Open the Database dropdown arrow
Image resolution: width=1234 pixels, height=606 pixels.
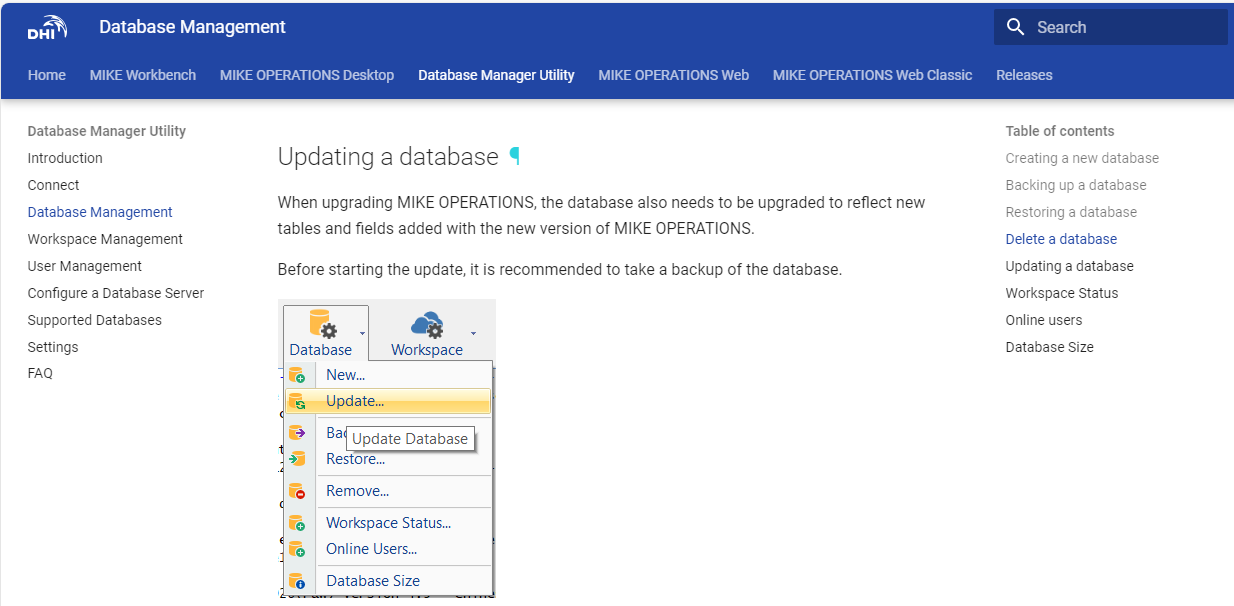tap(362, 332)
